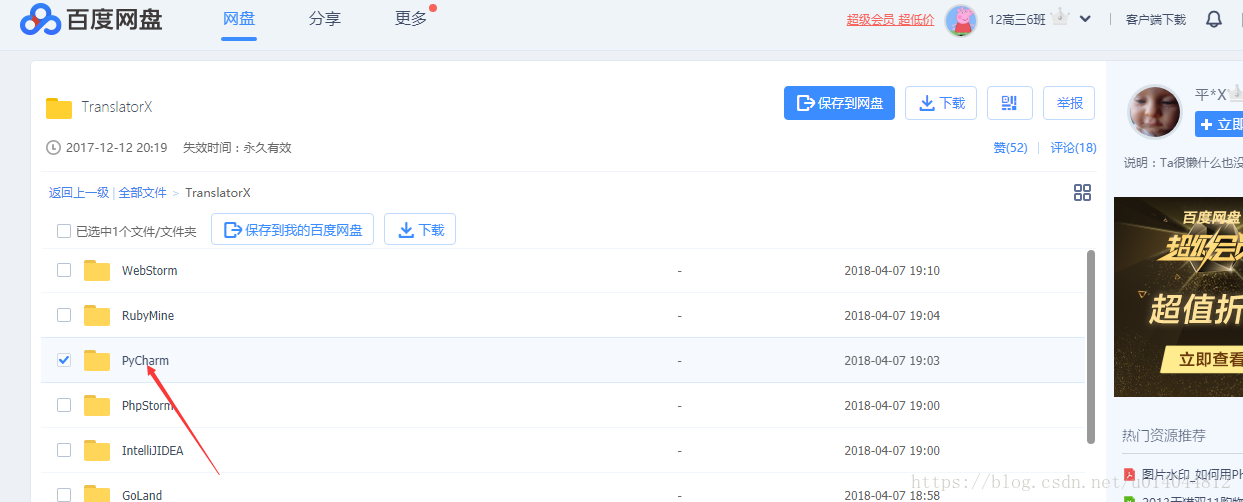Click the WebStorm date 2018-04-07 19:10
Image resolution: width=1243 pixels, height=502 pixels.
(892, 270)
